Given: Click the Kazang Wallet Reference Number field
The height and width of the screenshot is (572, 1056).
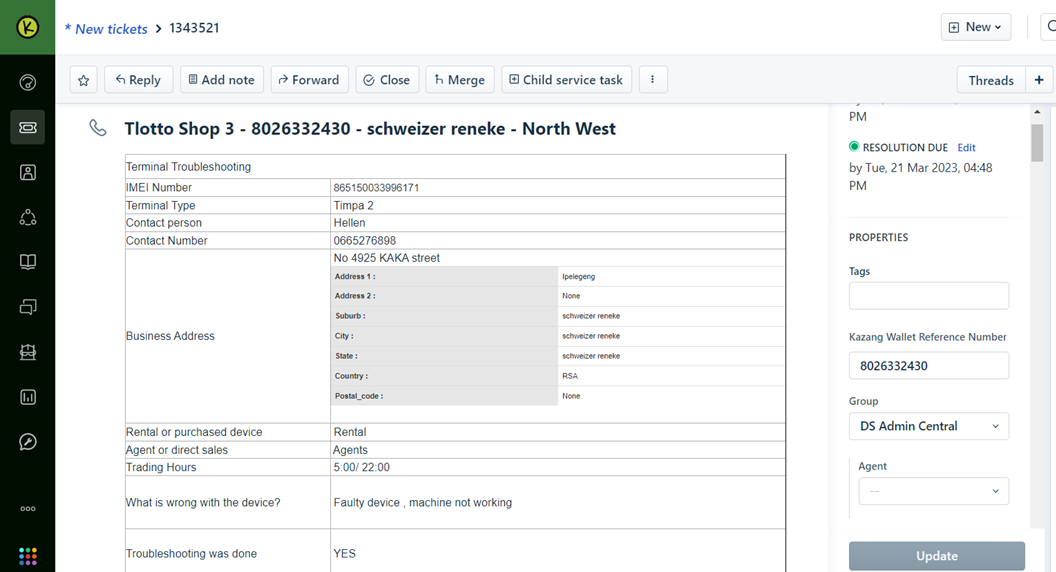Looking at the screenshot, I should point(929,366).
